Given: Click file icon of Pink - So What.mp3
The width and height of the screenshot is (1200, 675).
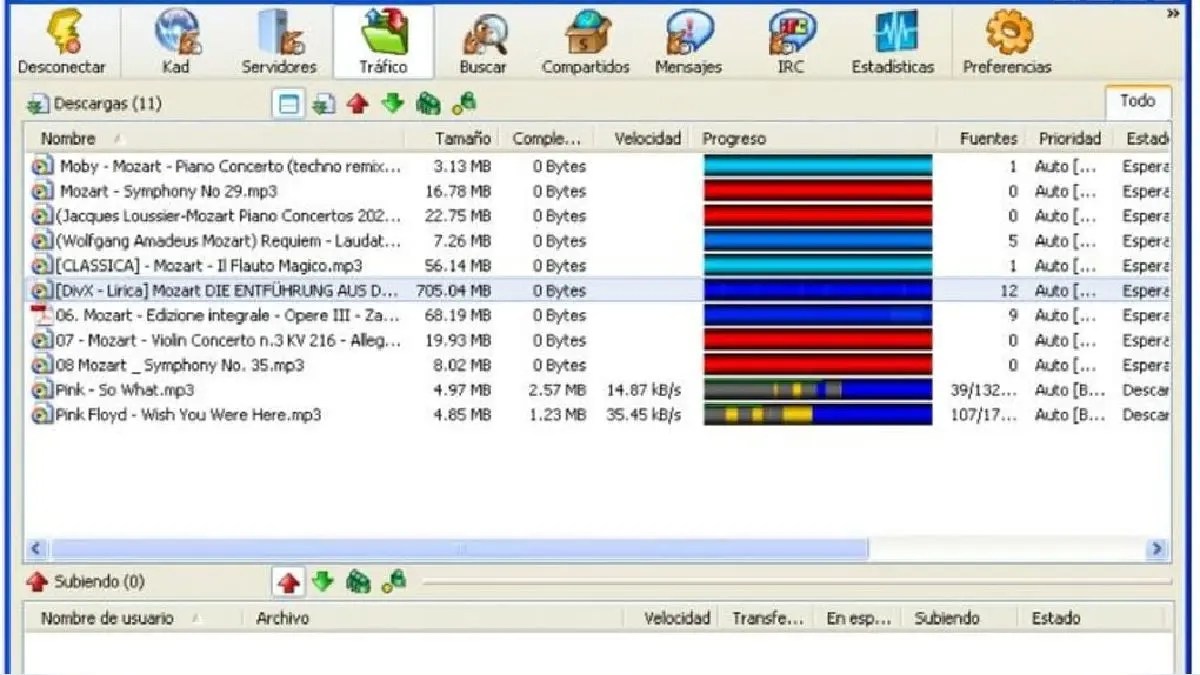Looking at the screenshot, I should pyautogui.click(x=42, y=390).
